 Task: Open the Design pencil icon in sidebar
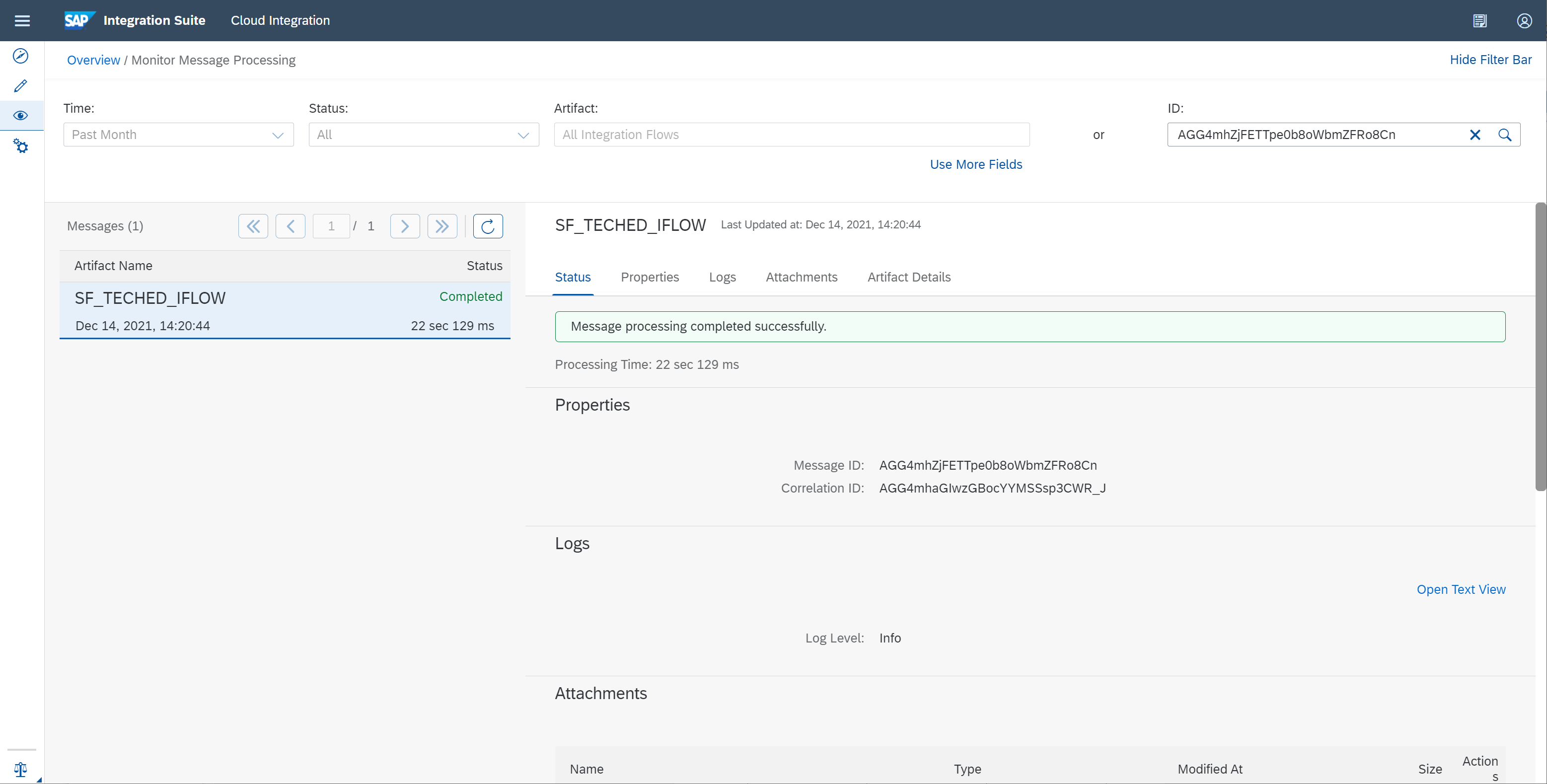(20, 86)
